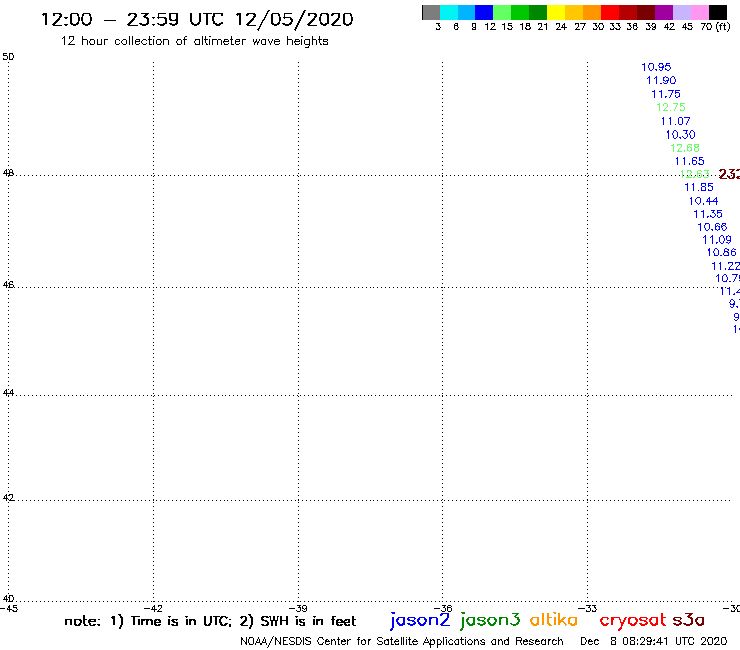Click the note 'Time is in UTC; SWH is in feet'
Image resolution: width=740 pixels, height=650 pixels.
tap(210, 621)
